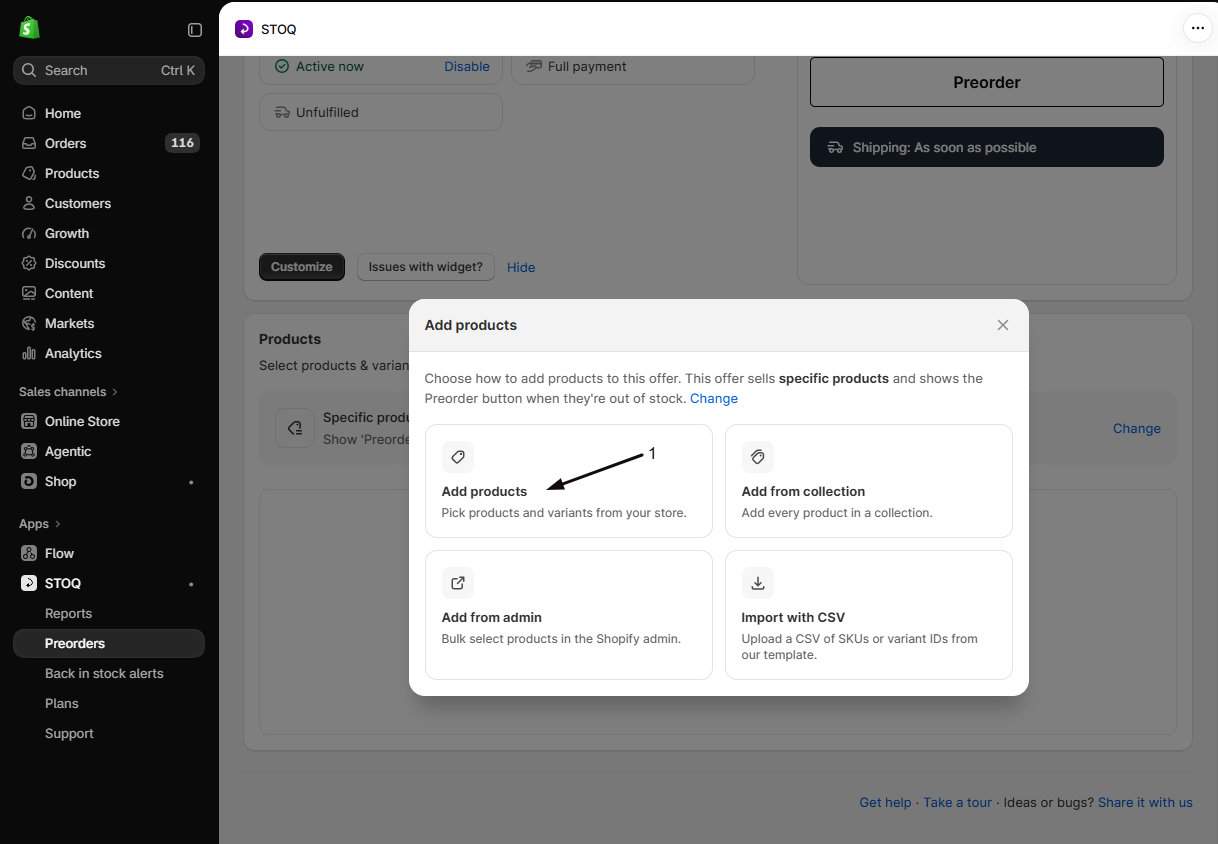Viewport: 1218px width, 844px height.
Task: Open the three-dot more actions menu
Action: [x=1198, y=28]
